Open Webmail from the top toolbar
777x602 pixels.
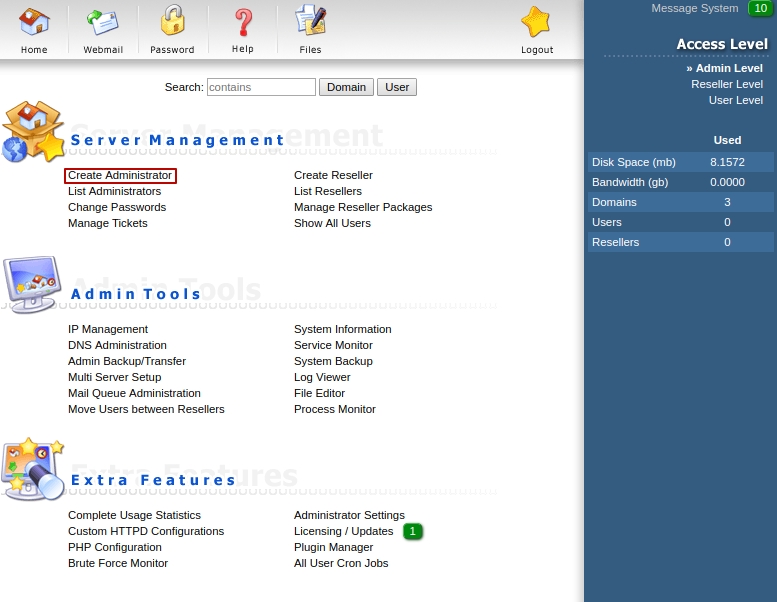[x=103, y=21]
